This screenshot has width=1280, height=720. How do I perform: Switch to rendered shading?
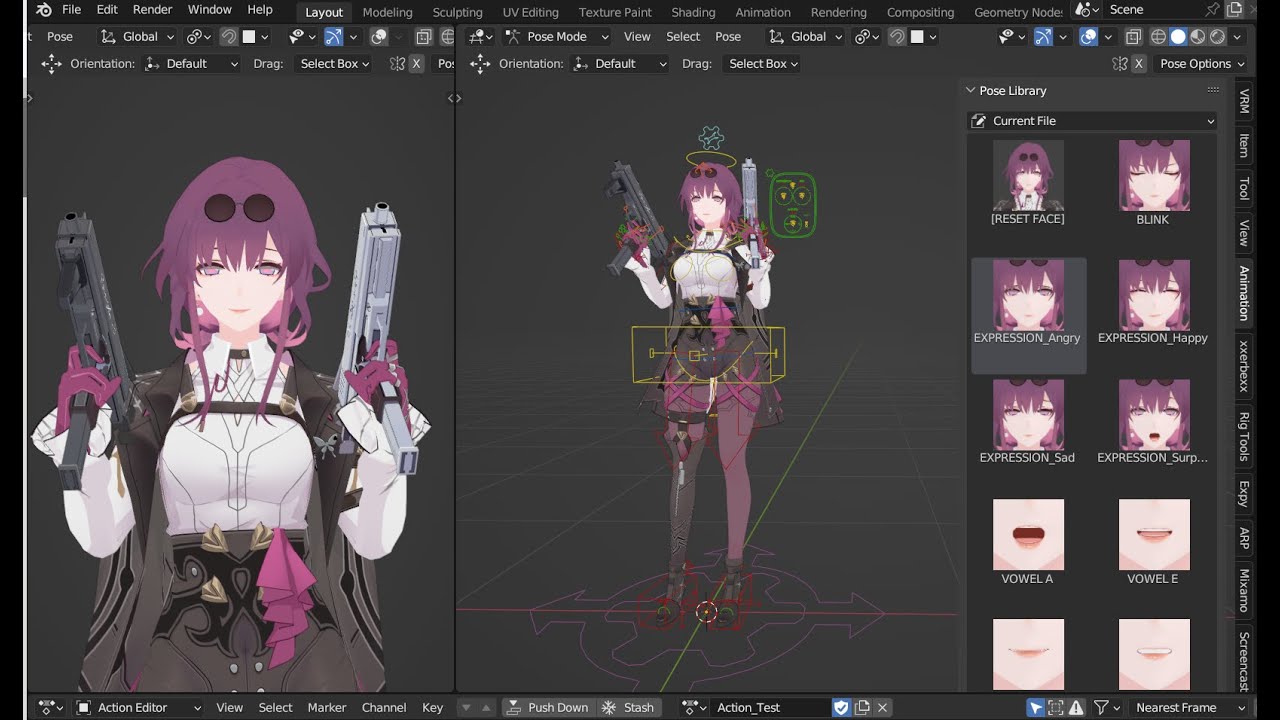pyautogui.click(x=1217, y=37)
